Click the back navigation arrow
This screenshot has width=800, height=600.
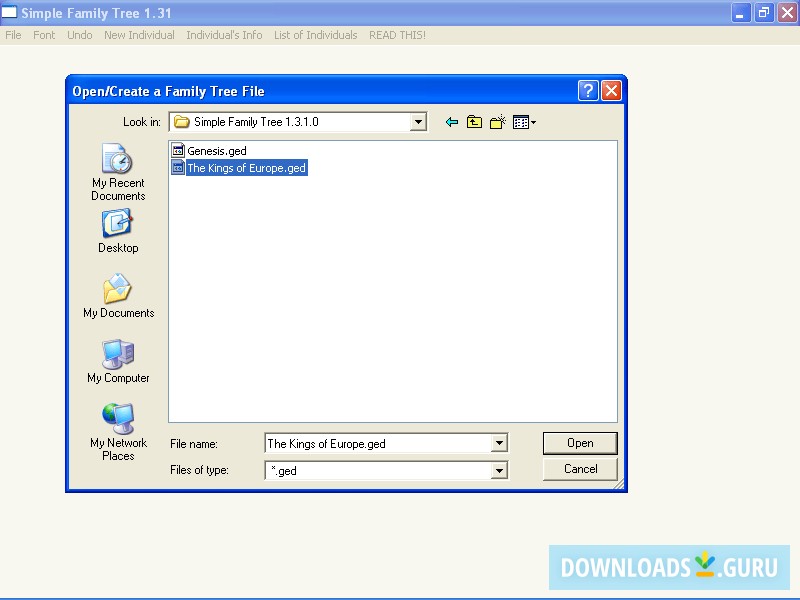coord(451,121)
